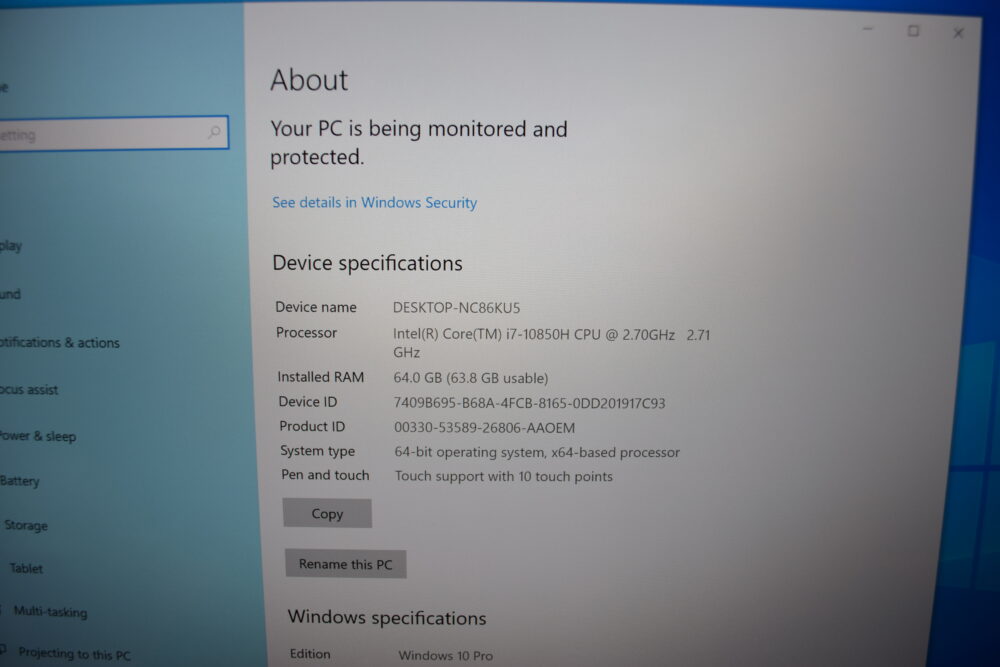Select Device ID value 7409B695-B68A-4FCB-8165-0DD201917C93

pyautogui.click(x=529, y=403)
